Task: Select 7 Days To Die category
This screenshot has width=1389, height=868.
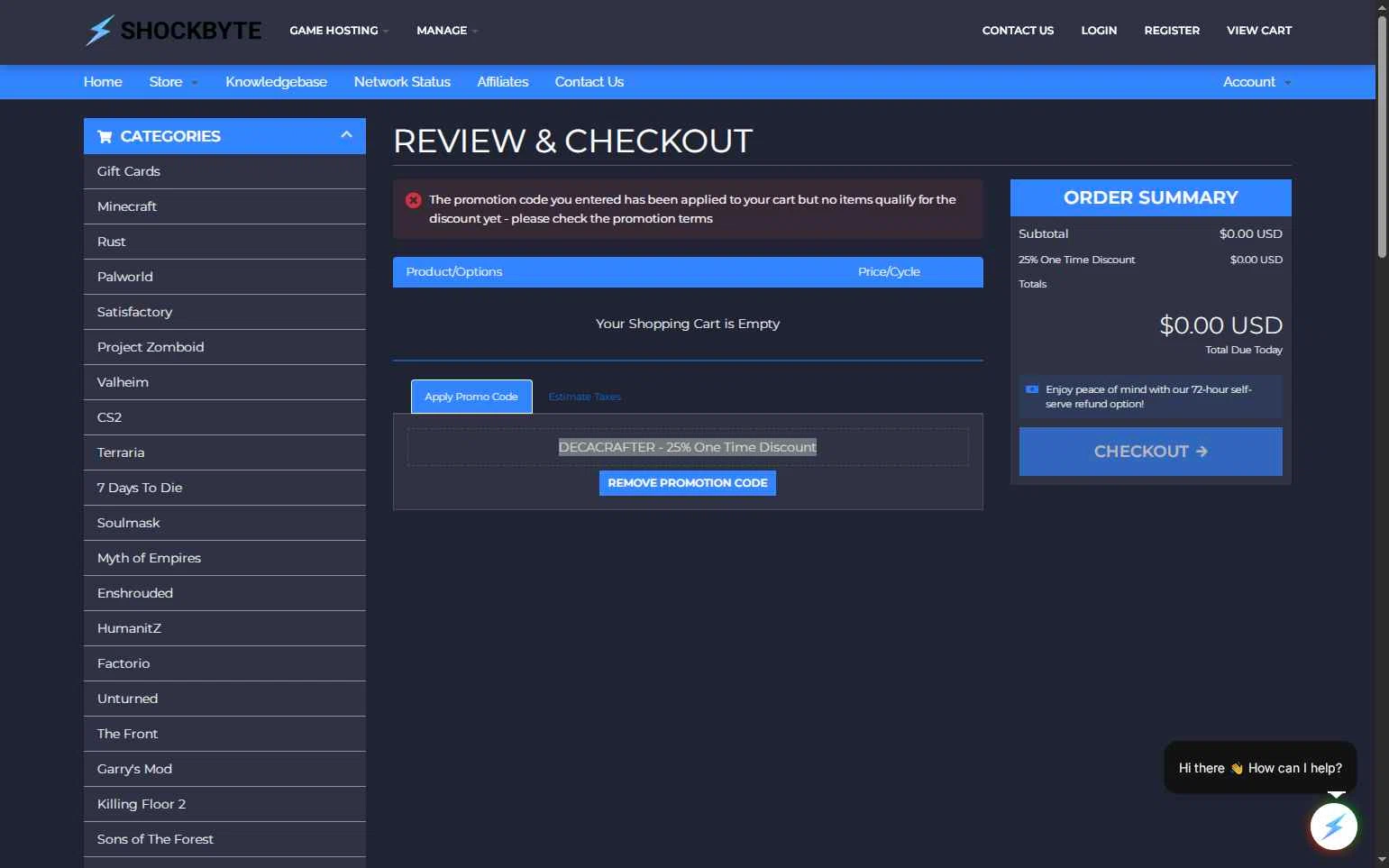Action: tap(224, 488)
